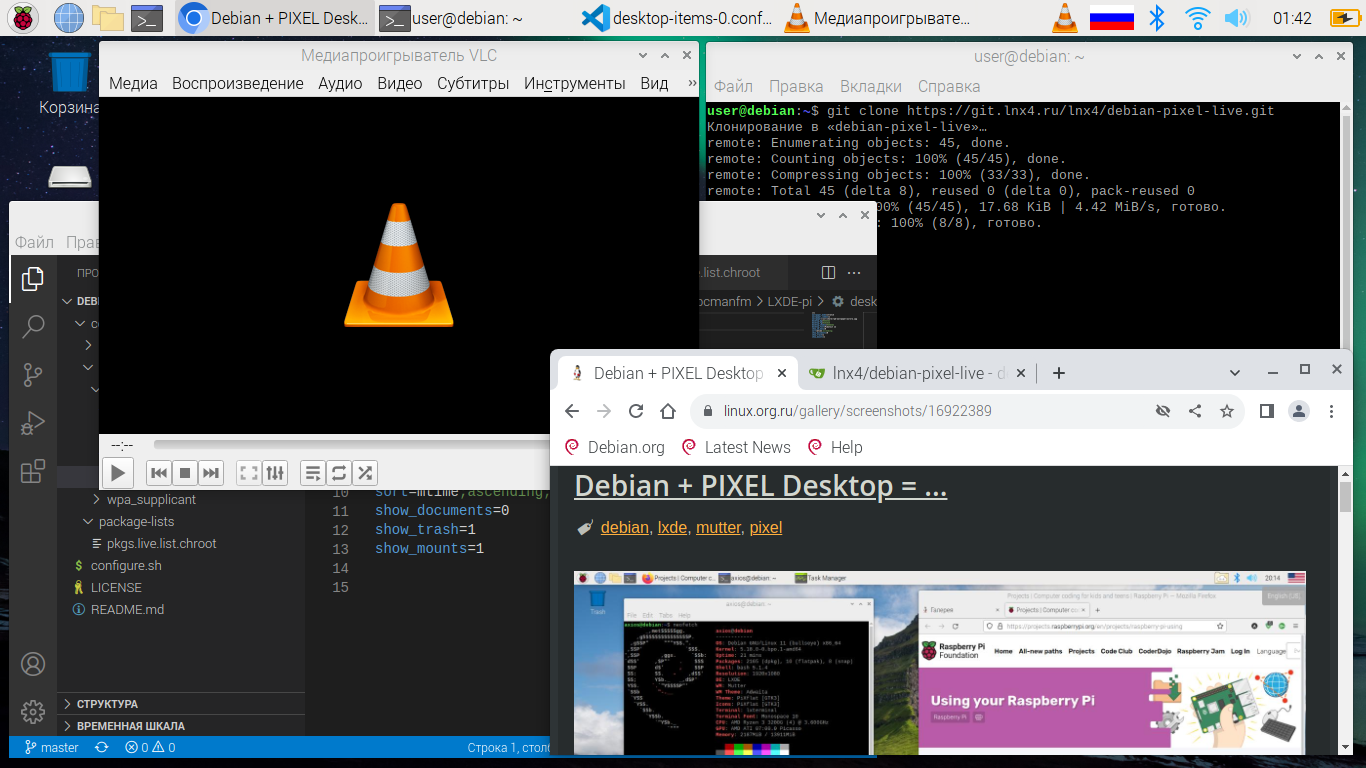Toggle VLC fullscreen mode
The image size is (1366, 768).
[249, 473]
